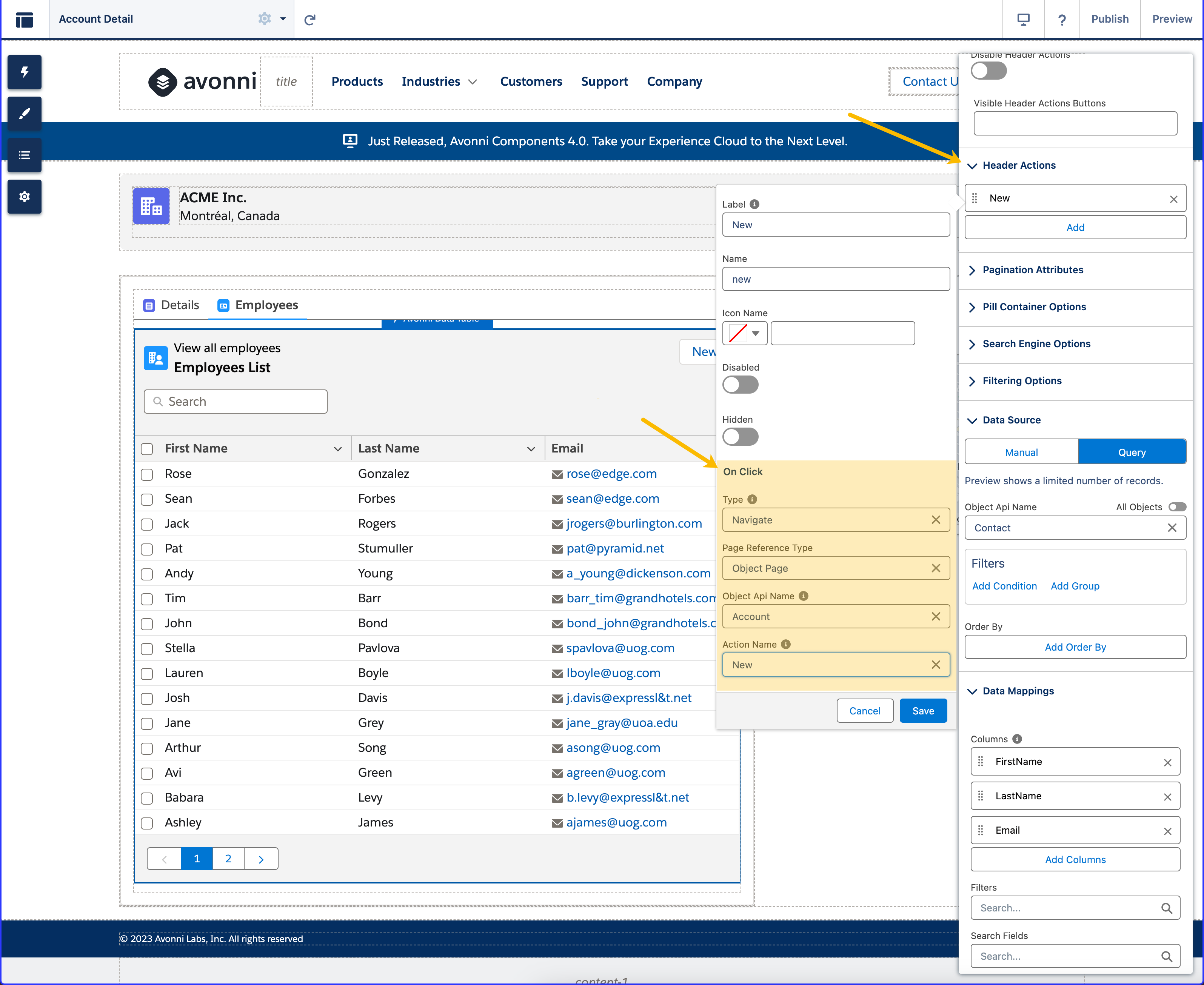Toggle the Disabled switch

tap(740, 385)
